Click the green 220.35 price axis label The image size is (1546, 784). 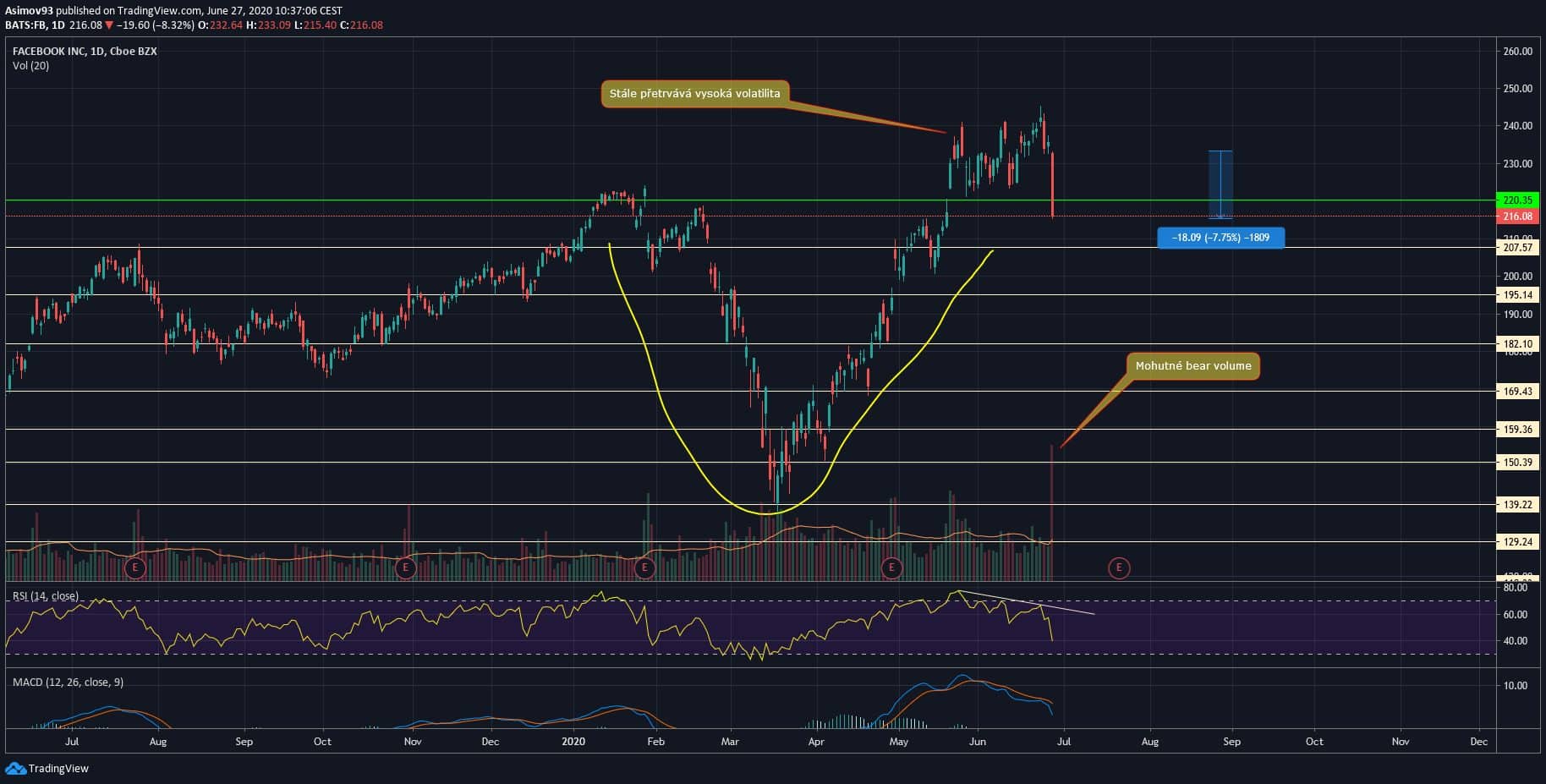(x=1517, y=200)
